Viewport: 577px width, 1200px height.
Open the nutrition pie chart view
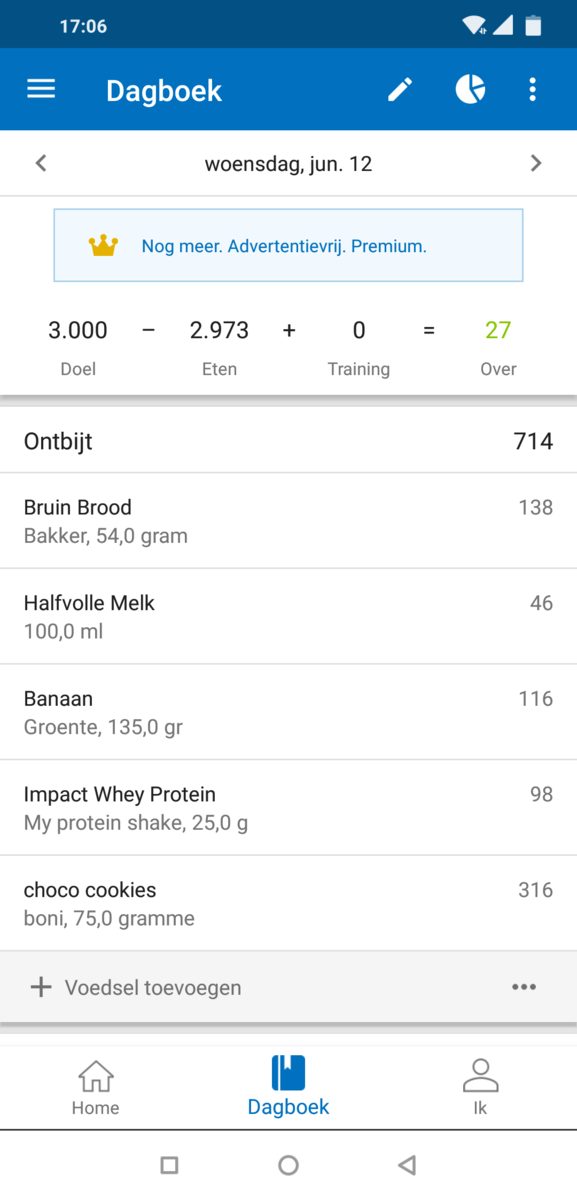click(x=469, y=89)
